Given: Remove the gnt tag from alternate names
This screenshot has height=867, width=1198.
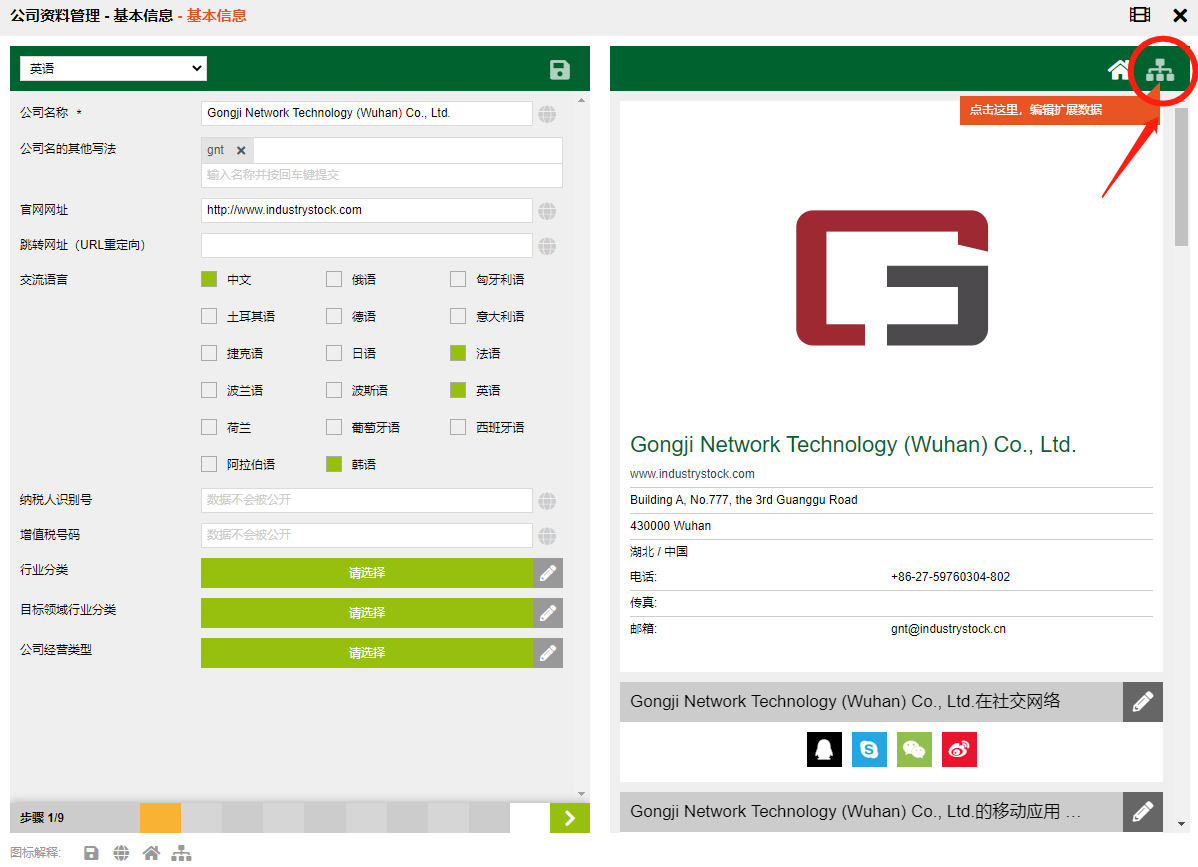Looking at the screenshot, I should [x=241, y=151].
